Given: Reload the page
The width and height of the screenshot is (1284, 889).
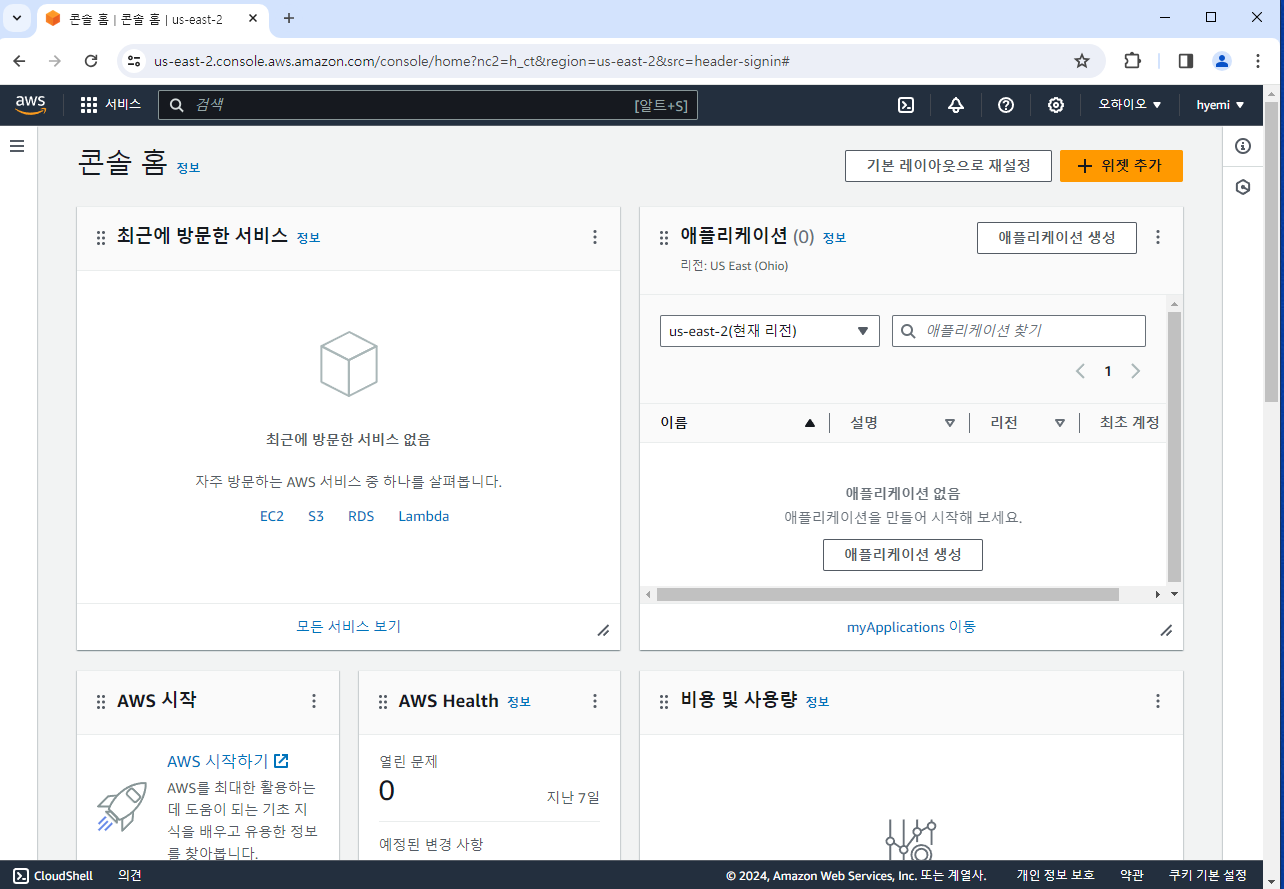Looking at the screenshot, I should [x=91, y=61].
